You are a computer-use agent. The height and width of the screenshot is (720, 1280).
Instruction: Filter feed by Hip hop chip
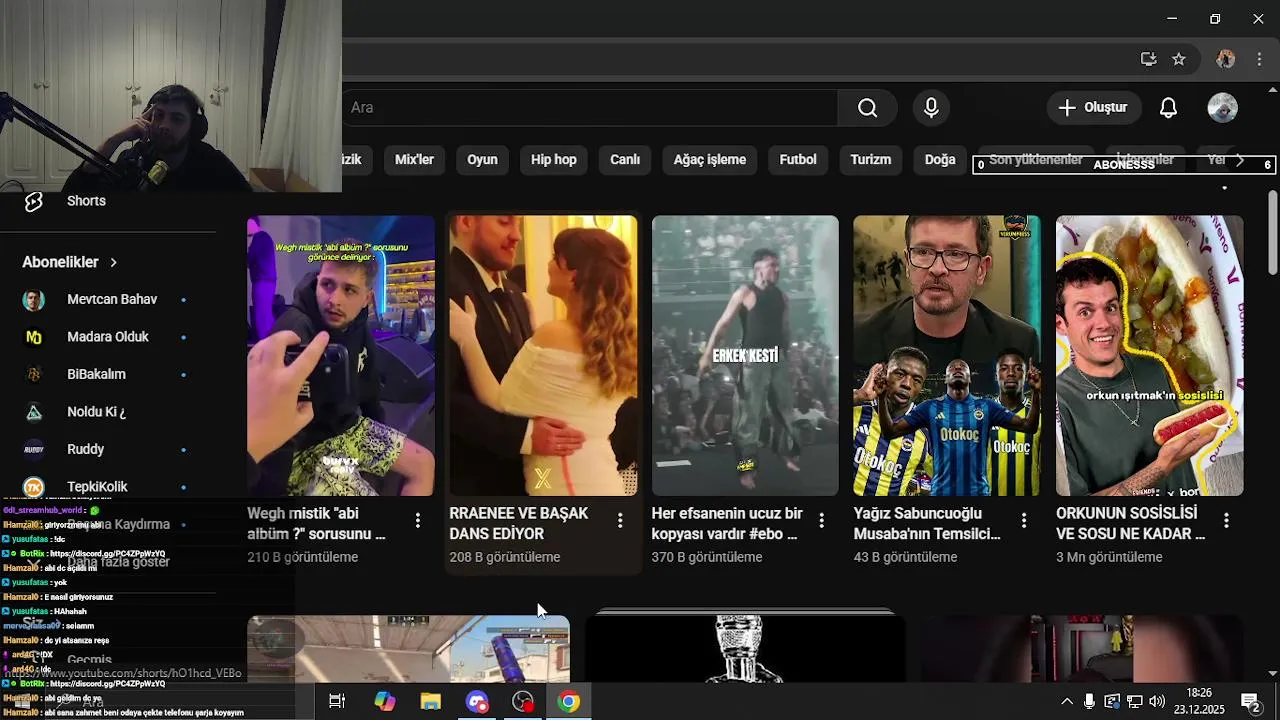(553, 160)
